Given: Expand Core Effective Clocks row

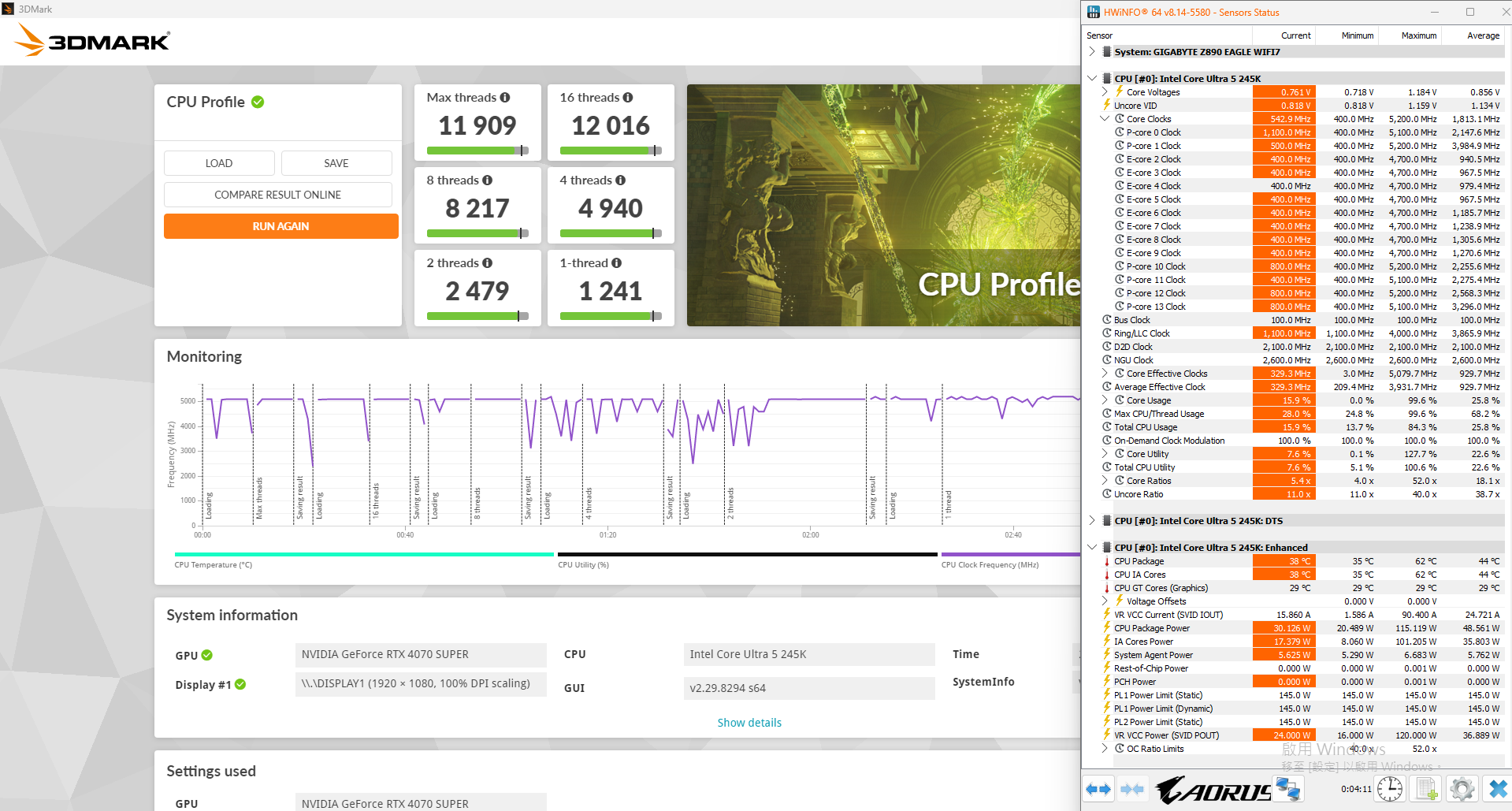Looking at the screenshot, I should [x=1105, y=374].
